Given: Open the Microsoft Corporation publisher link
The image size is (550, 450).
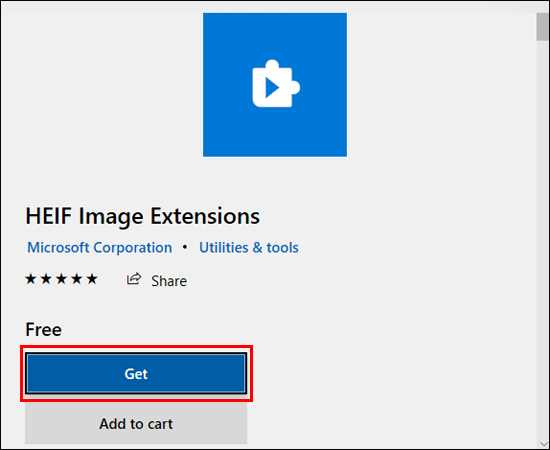Looking at the screenshot, I should 100,248.
